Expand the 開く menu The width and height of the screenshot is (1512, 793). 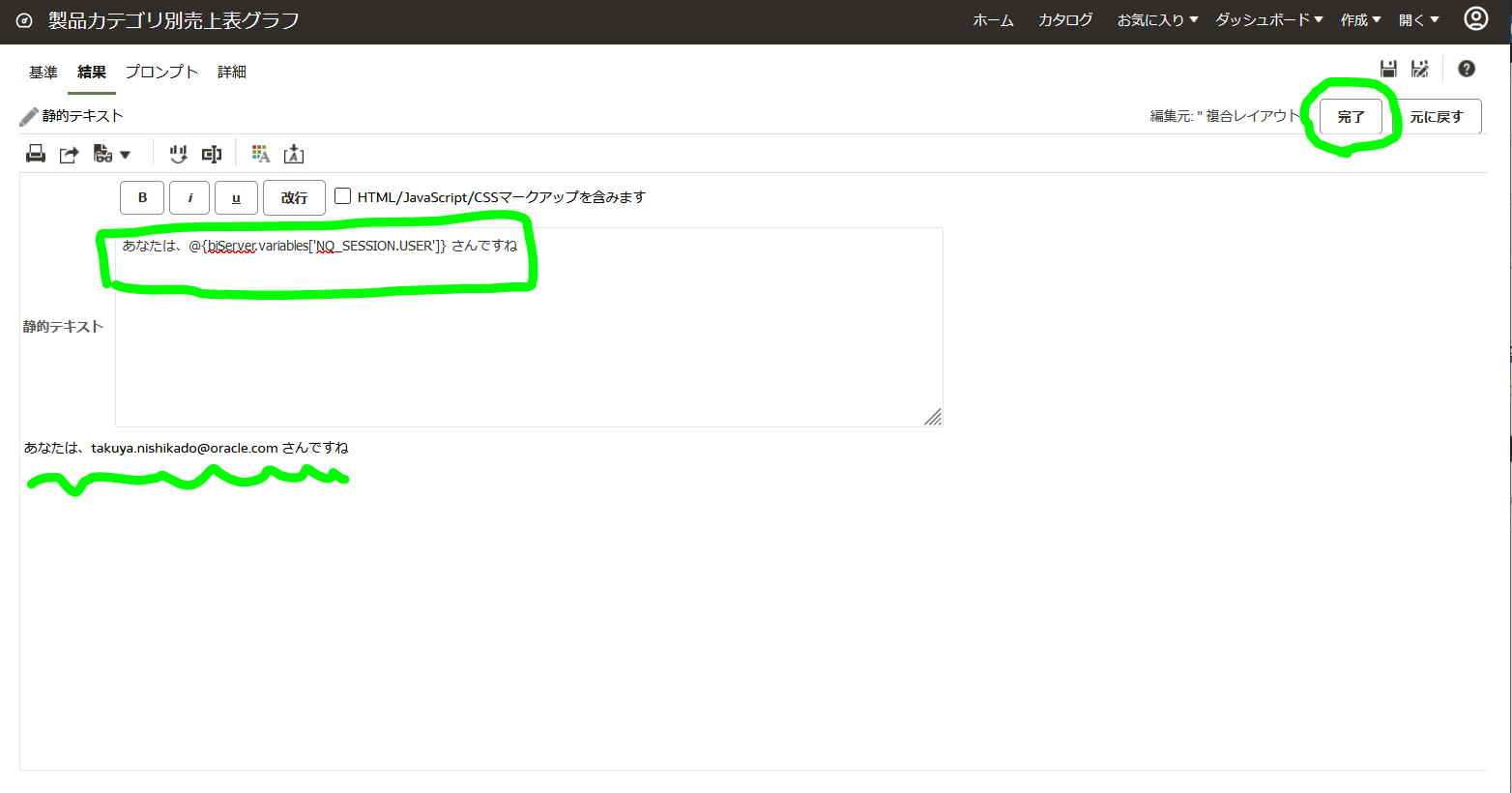[1419, 19]
